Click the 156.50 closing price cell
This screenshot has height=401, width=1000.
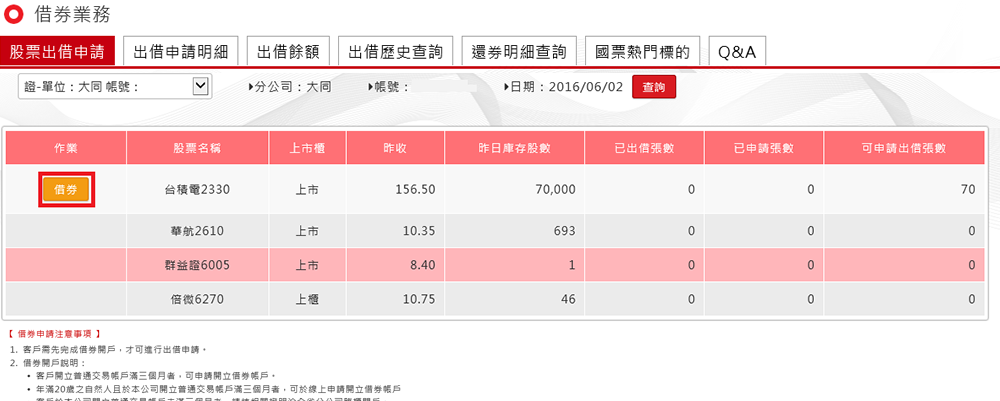[395, 189]
